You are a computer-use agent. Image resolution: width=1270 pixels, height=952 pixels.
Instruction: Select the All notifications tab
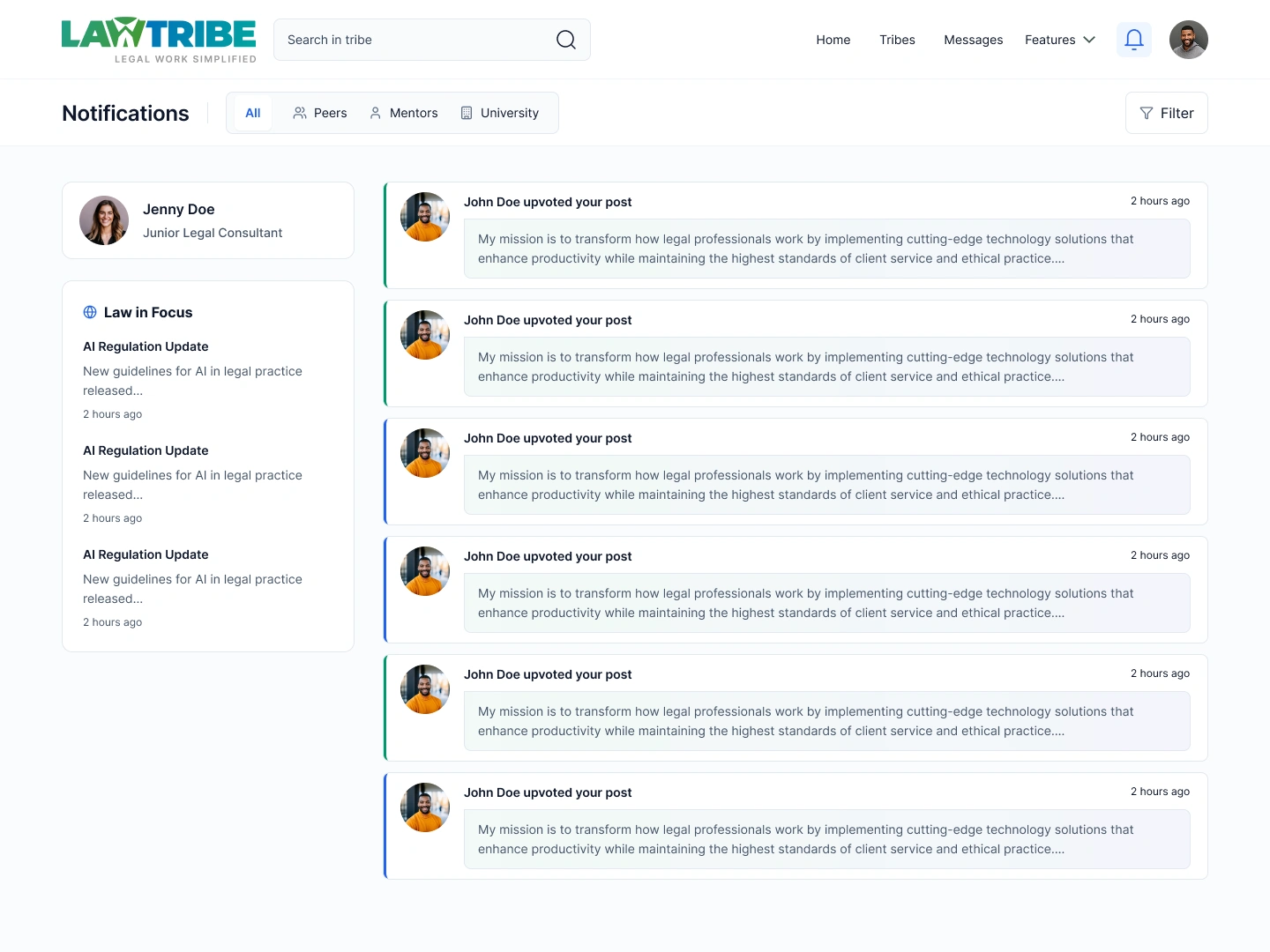pos(253,113)
